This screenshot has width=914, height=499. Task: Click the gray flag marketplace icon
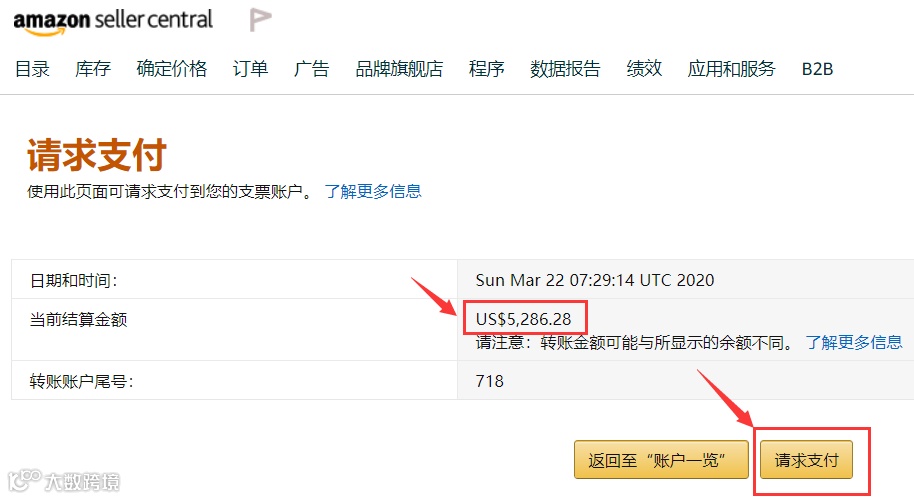coord(260,20)
